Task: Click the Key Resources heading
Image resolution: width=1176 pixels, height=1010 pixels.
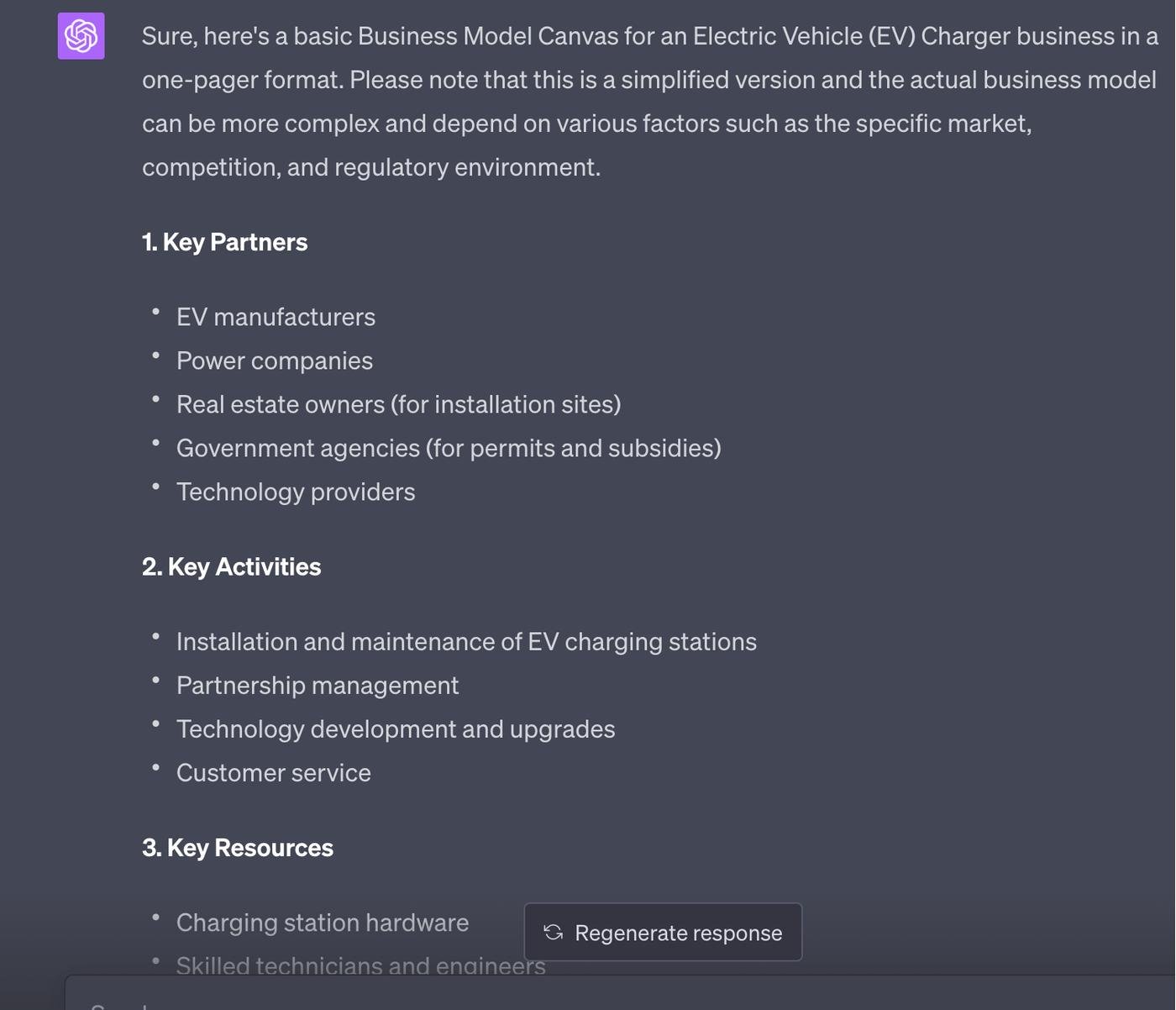Action: point(237,847)
